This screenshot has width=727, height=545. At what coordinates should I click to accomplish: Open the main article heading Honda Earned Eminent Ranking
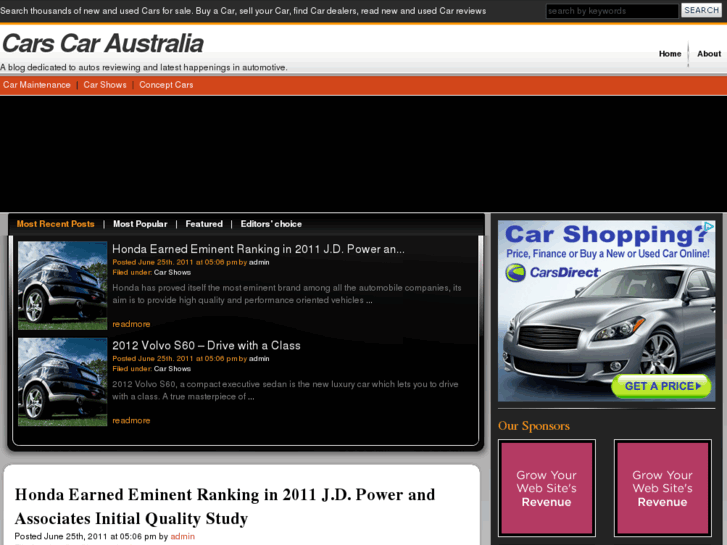coord(225,507)
